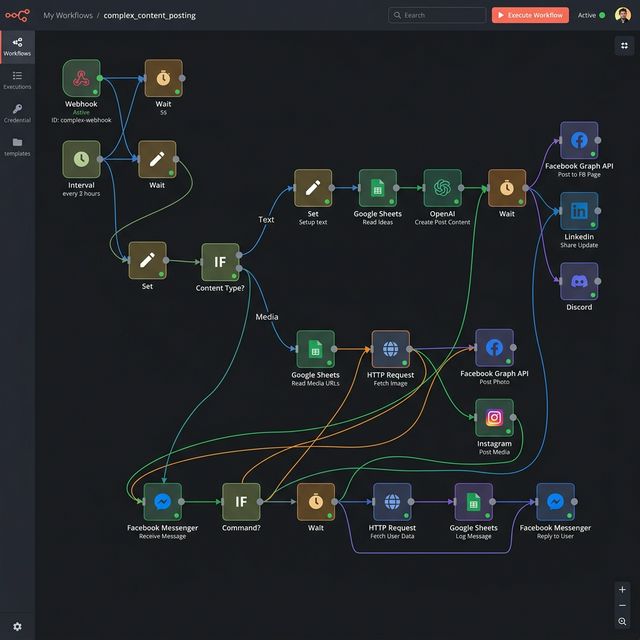Open the user avatar menu
Image resolution: width=640 pixels, height=640 pixels.
pyautogui.click(x=623, y=15)
